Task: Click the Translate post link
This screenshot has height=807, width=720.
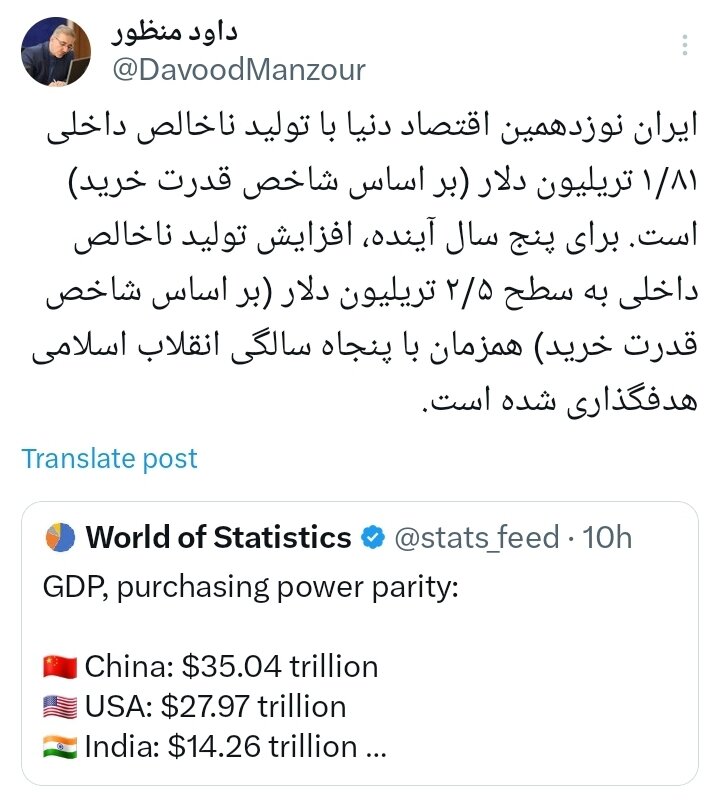Action: click(x=110, y=458)
